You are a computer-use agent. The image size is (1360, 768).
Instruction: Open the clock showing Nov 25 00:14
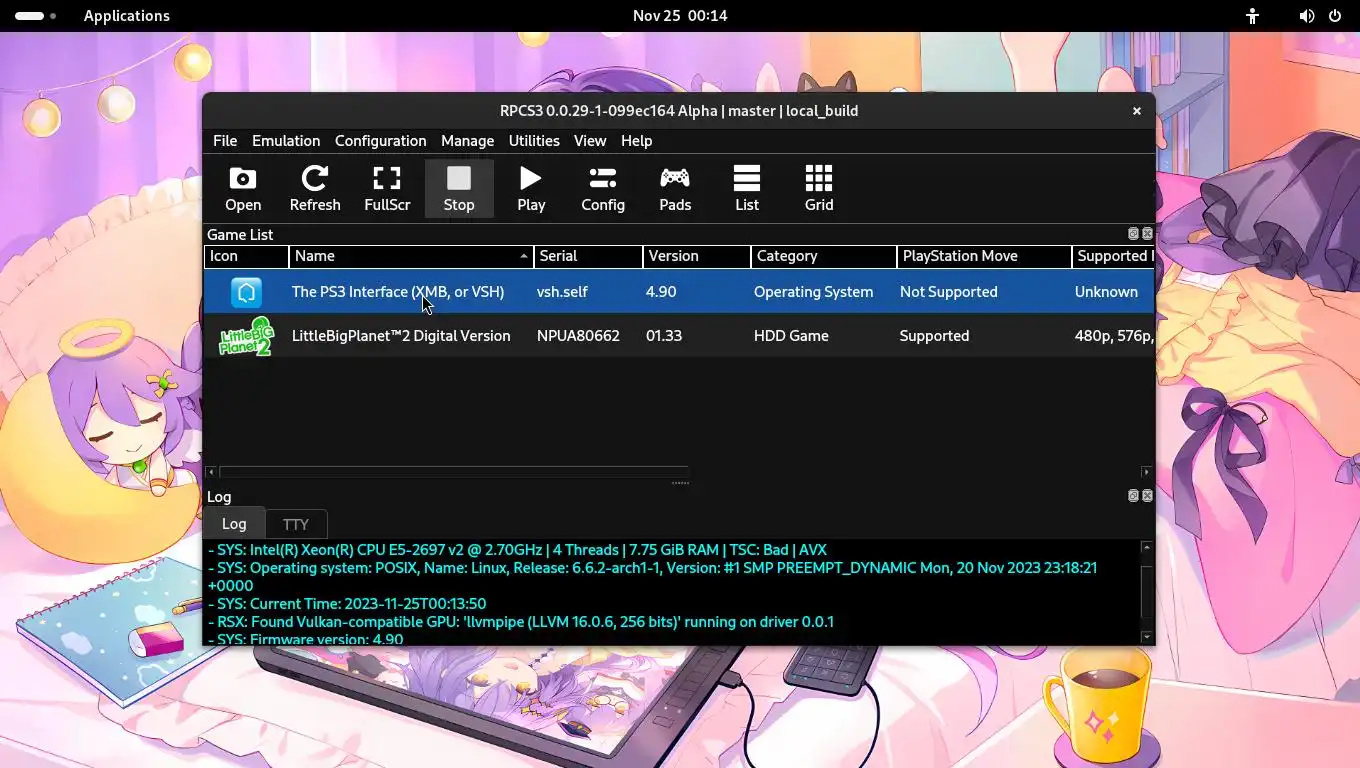(680, 16)
